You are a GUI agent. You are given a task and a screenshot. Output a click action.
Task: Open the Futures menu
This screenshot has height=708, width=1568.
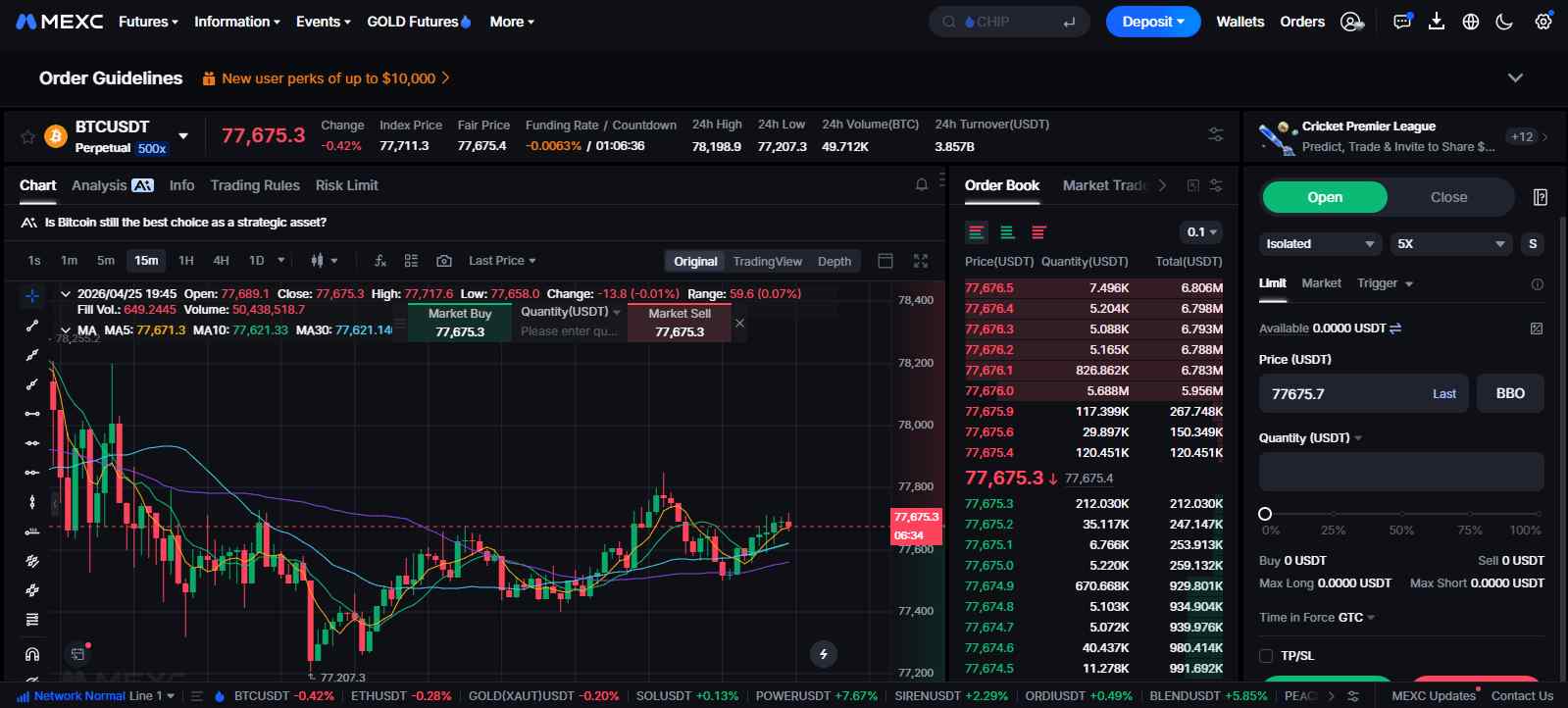coord(148,22)
